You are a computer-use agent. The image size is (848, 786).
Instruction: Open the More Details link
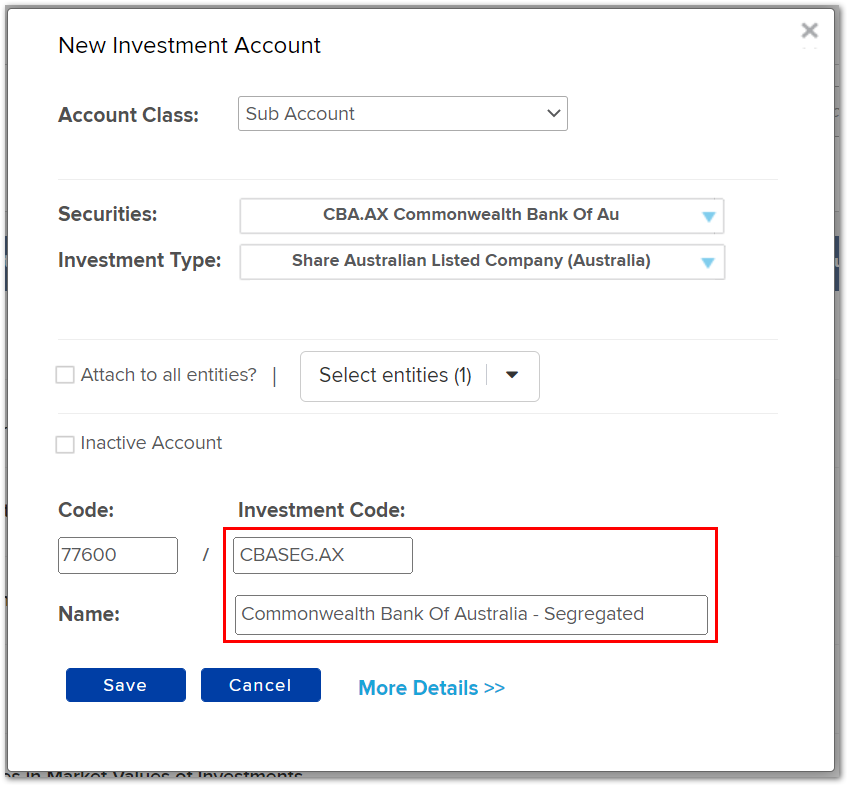tap(432, 688)
